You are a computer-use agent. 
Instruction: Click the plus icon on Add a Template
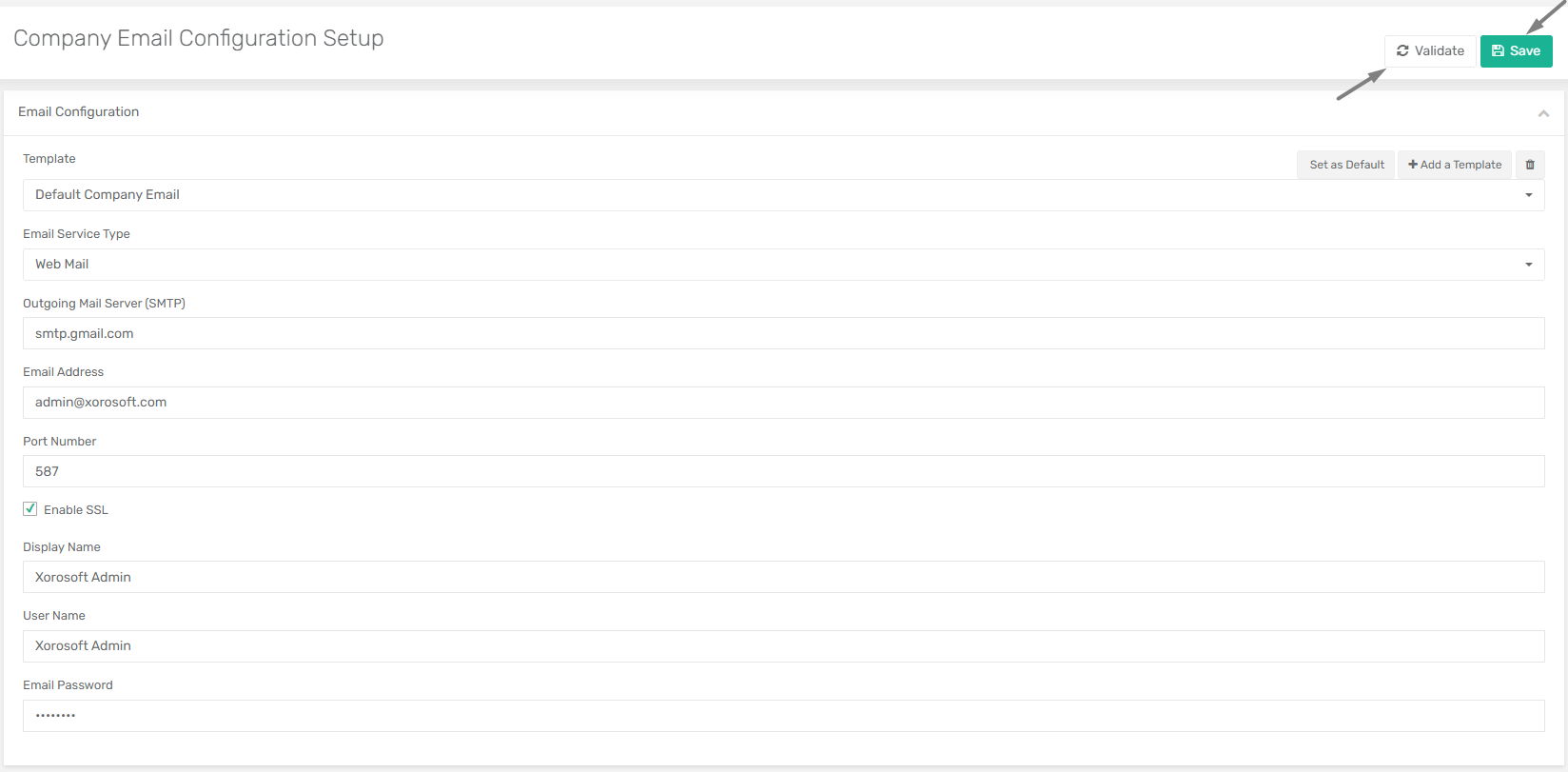[x=1413, y=165]
